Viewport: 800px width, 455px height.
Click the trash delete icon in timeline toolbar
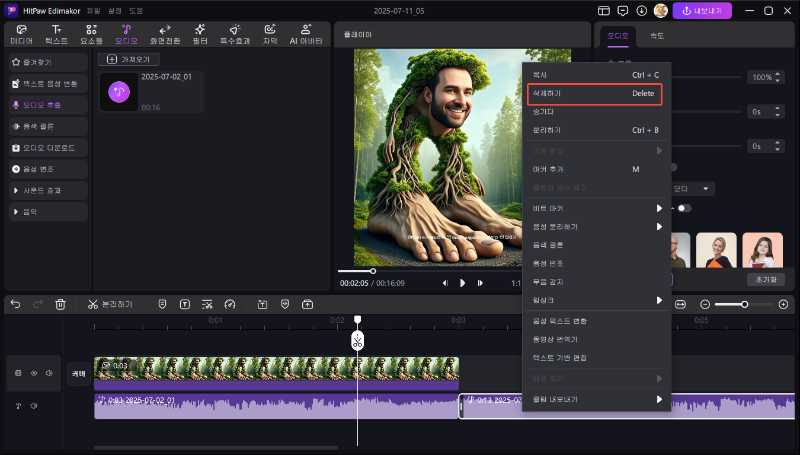[x=60, y=304]
